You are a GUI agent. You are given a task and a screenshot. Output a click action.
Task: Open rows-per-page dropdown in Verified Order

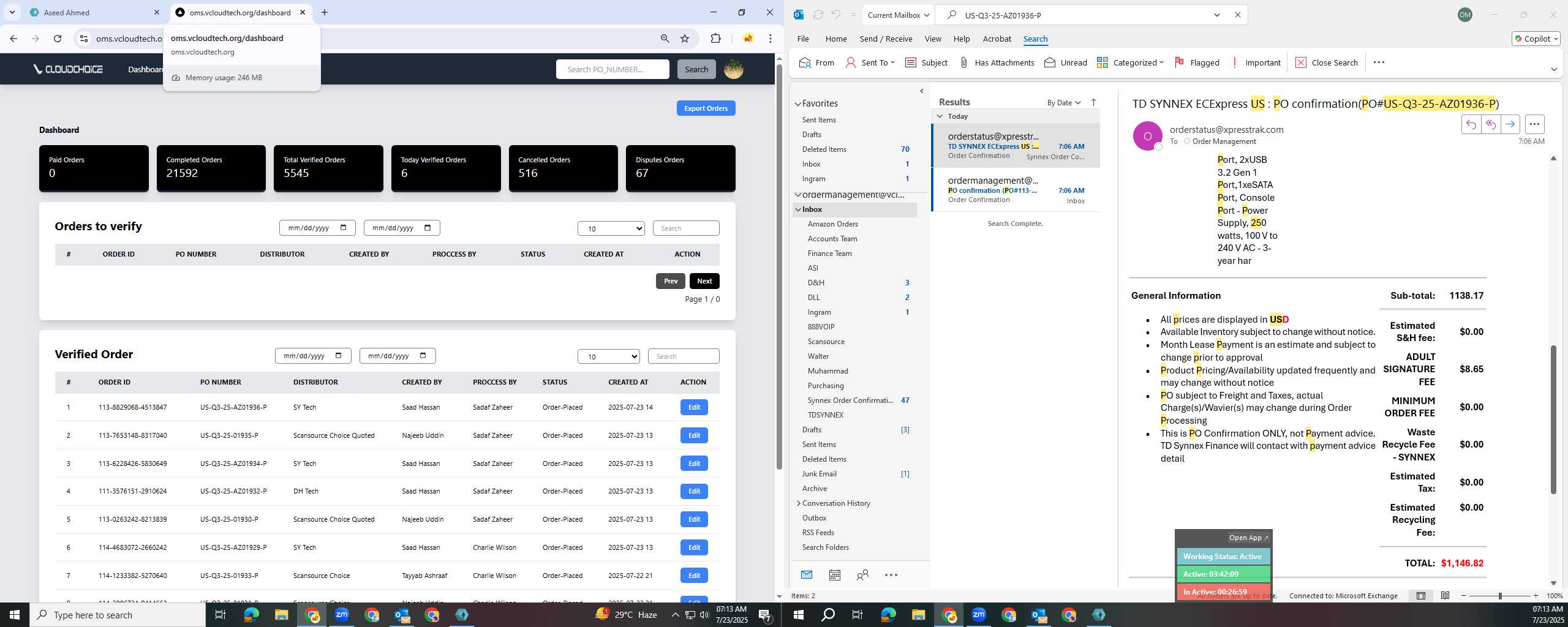pos(609,356)
